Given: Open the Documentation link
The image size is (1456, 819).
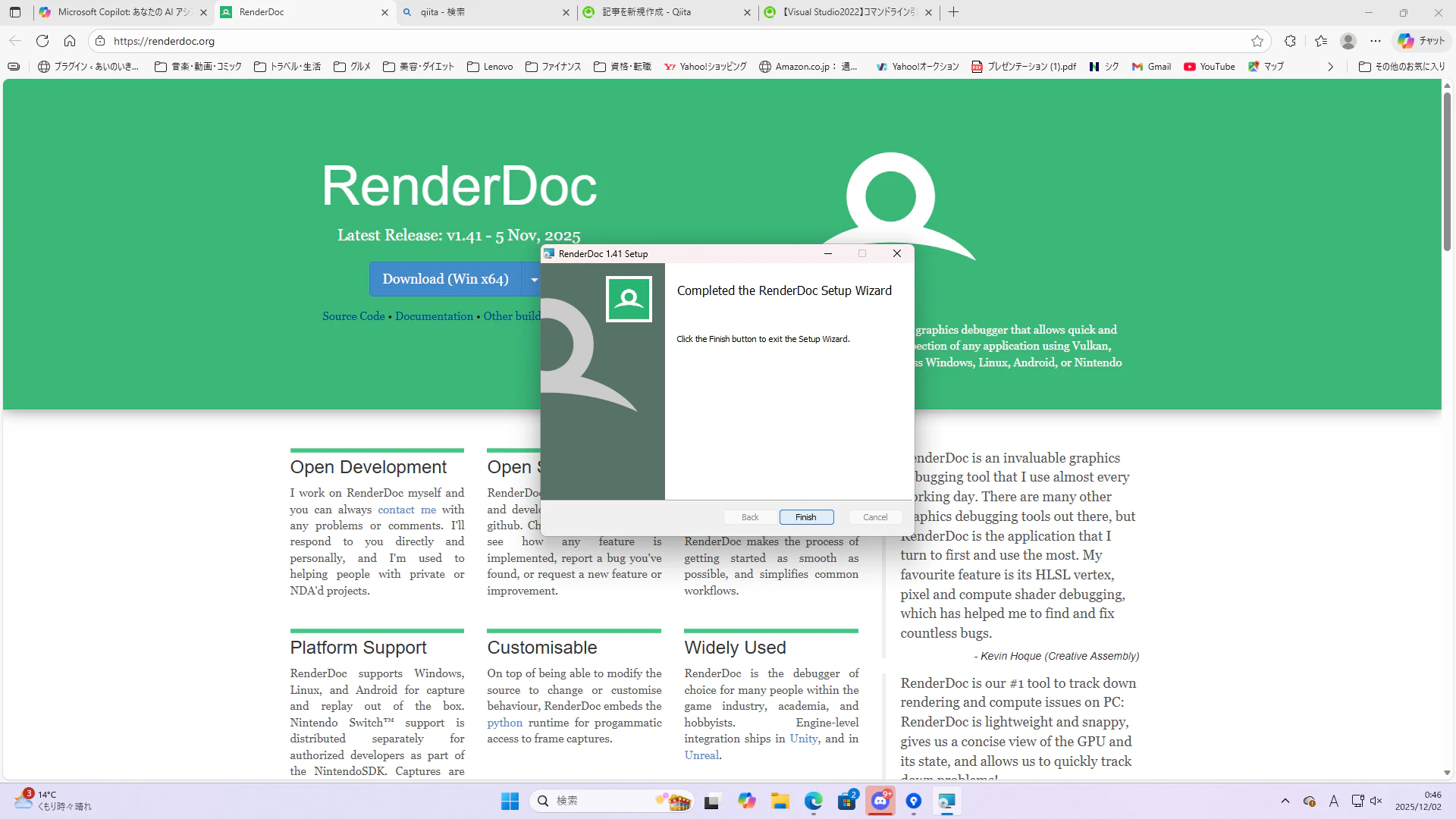Looking at the screenshot, I should [x=434, y=316].
